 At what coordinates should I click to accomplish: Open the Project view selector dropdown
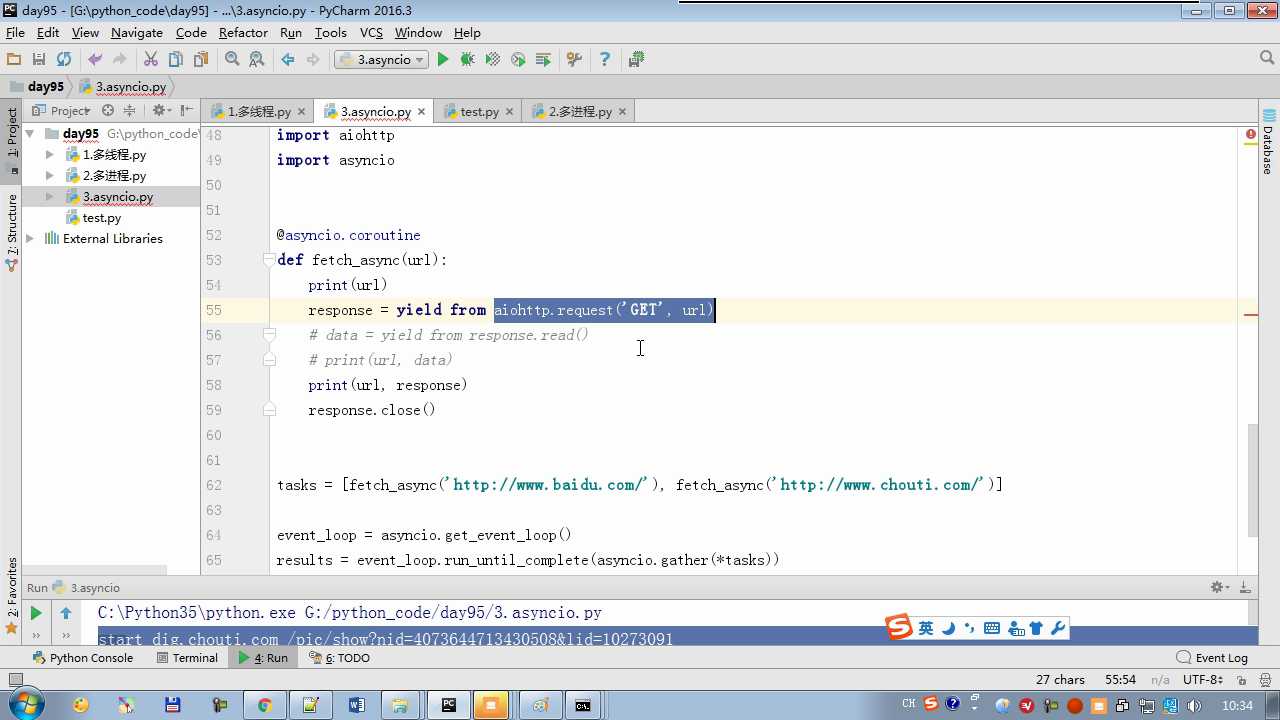(61, 111)
